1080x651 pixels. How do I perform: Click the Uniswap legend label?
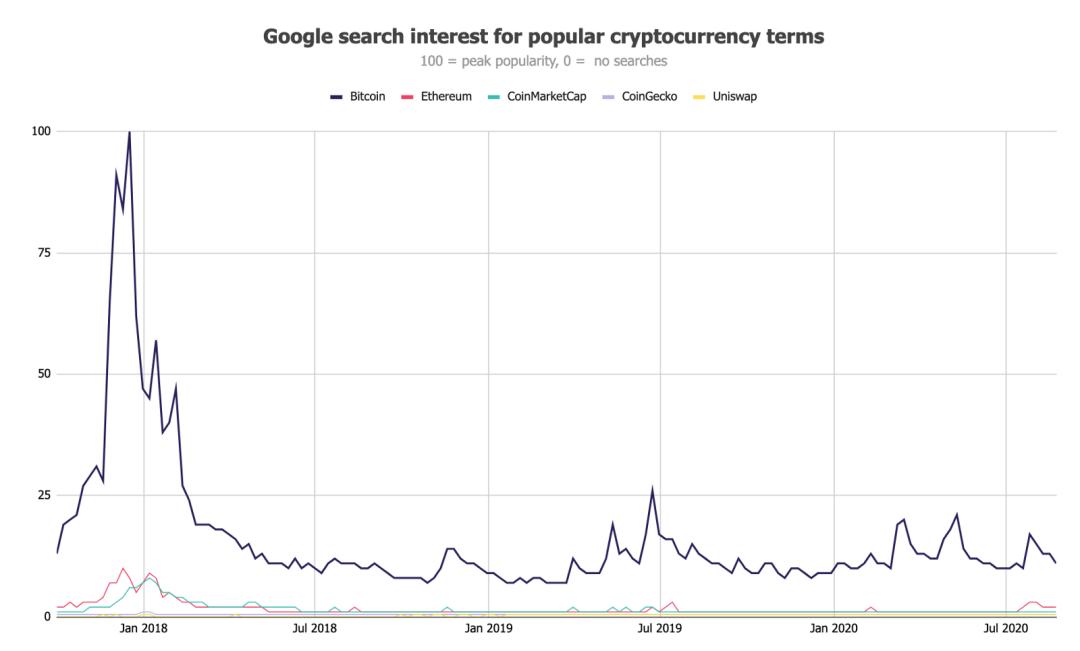click(x=734, y=96)
